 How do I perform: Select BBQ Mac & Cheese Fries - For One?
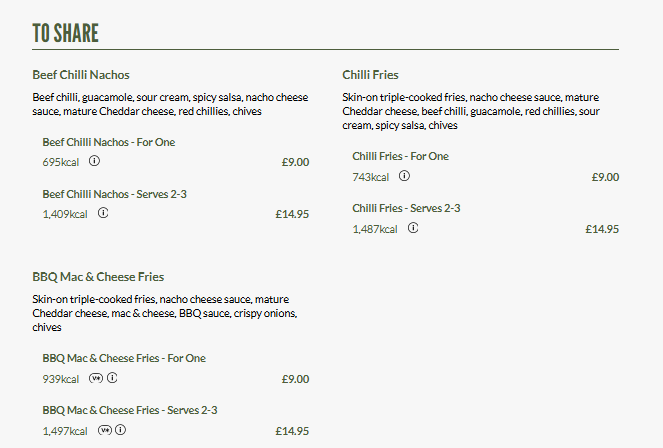[x=124, y=358]
